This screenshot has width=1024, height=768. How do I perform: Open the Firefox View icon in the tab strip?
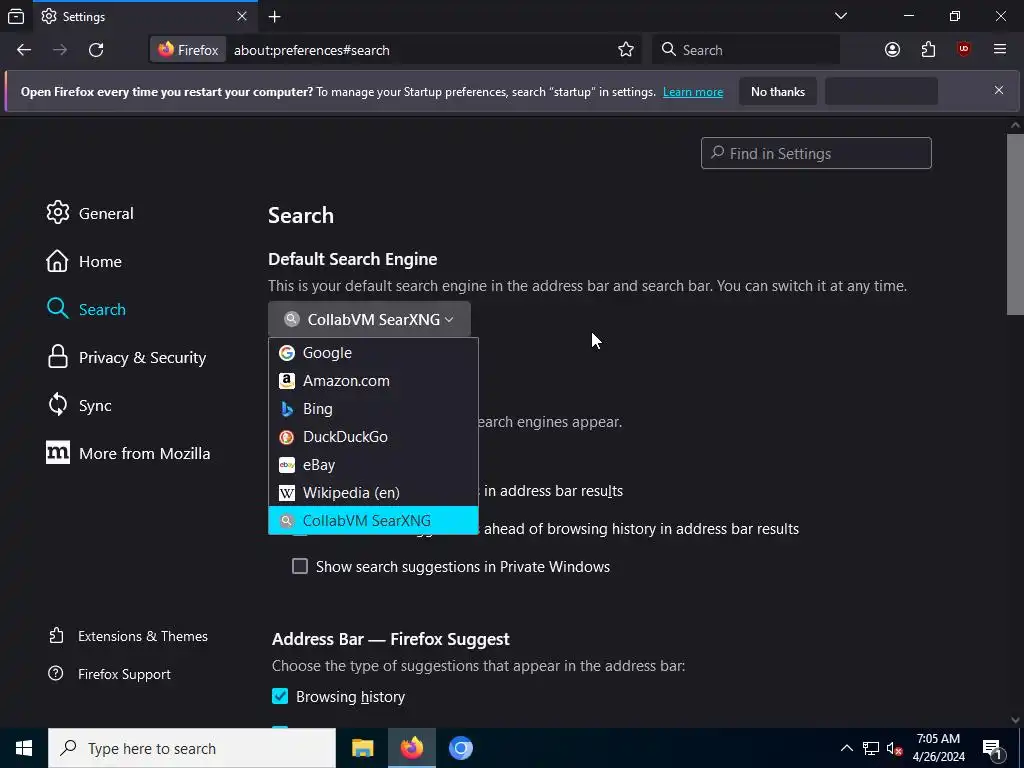(x=16, y=16)
